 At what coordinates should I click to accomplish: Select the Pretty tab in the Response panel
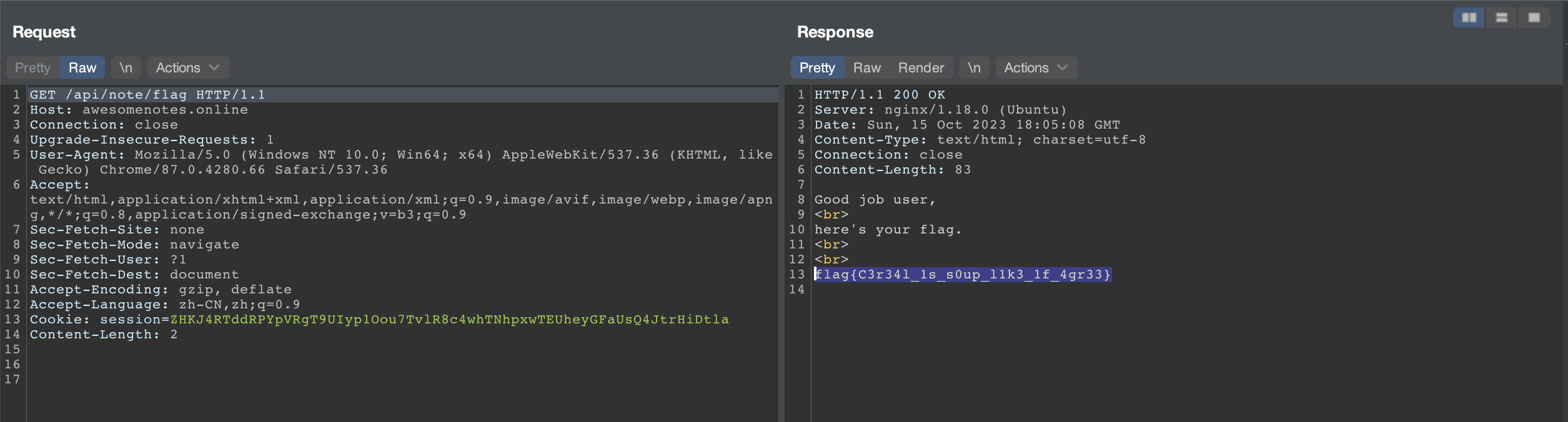pyautogui.click(x=817, y=67)
